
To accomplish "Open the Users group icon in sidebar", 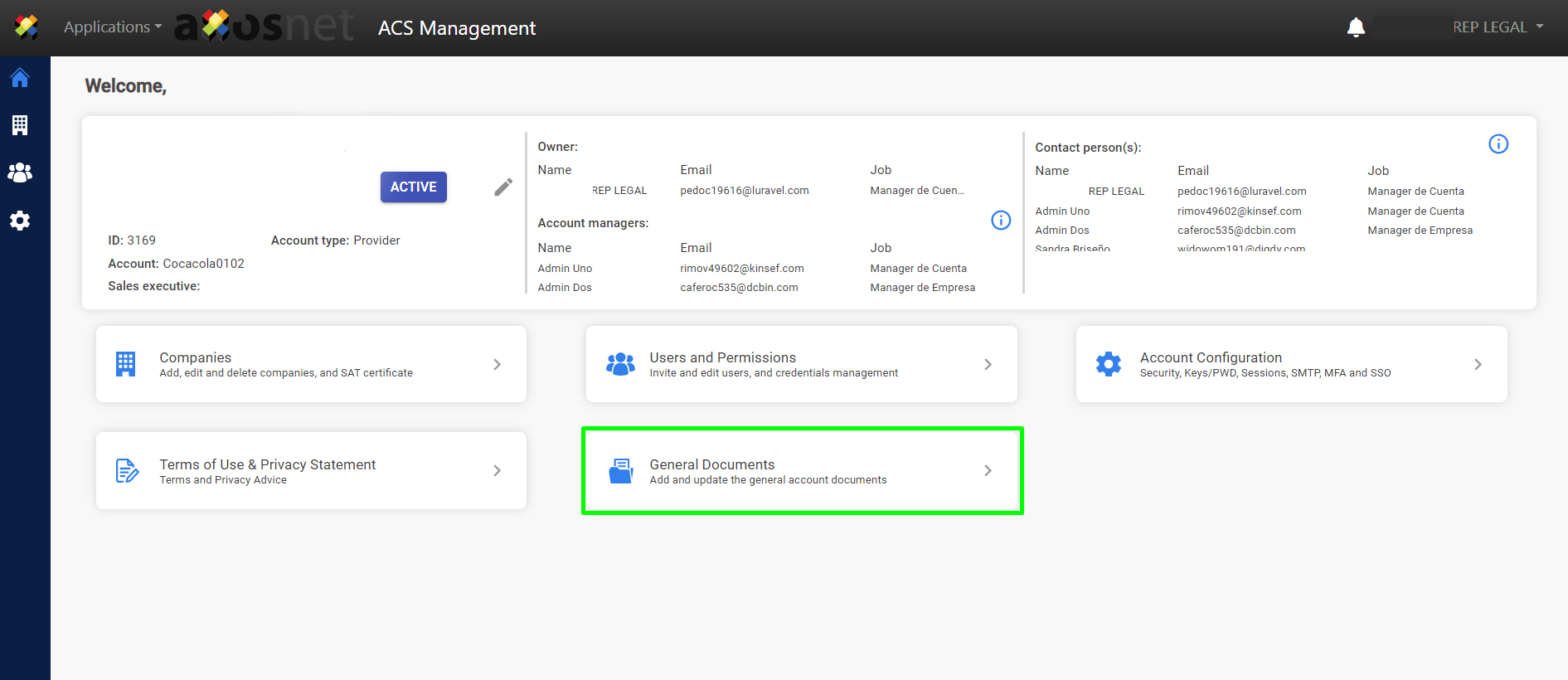I will point(20,172).
